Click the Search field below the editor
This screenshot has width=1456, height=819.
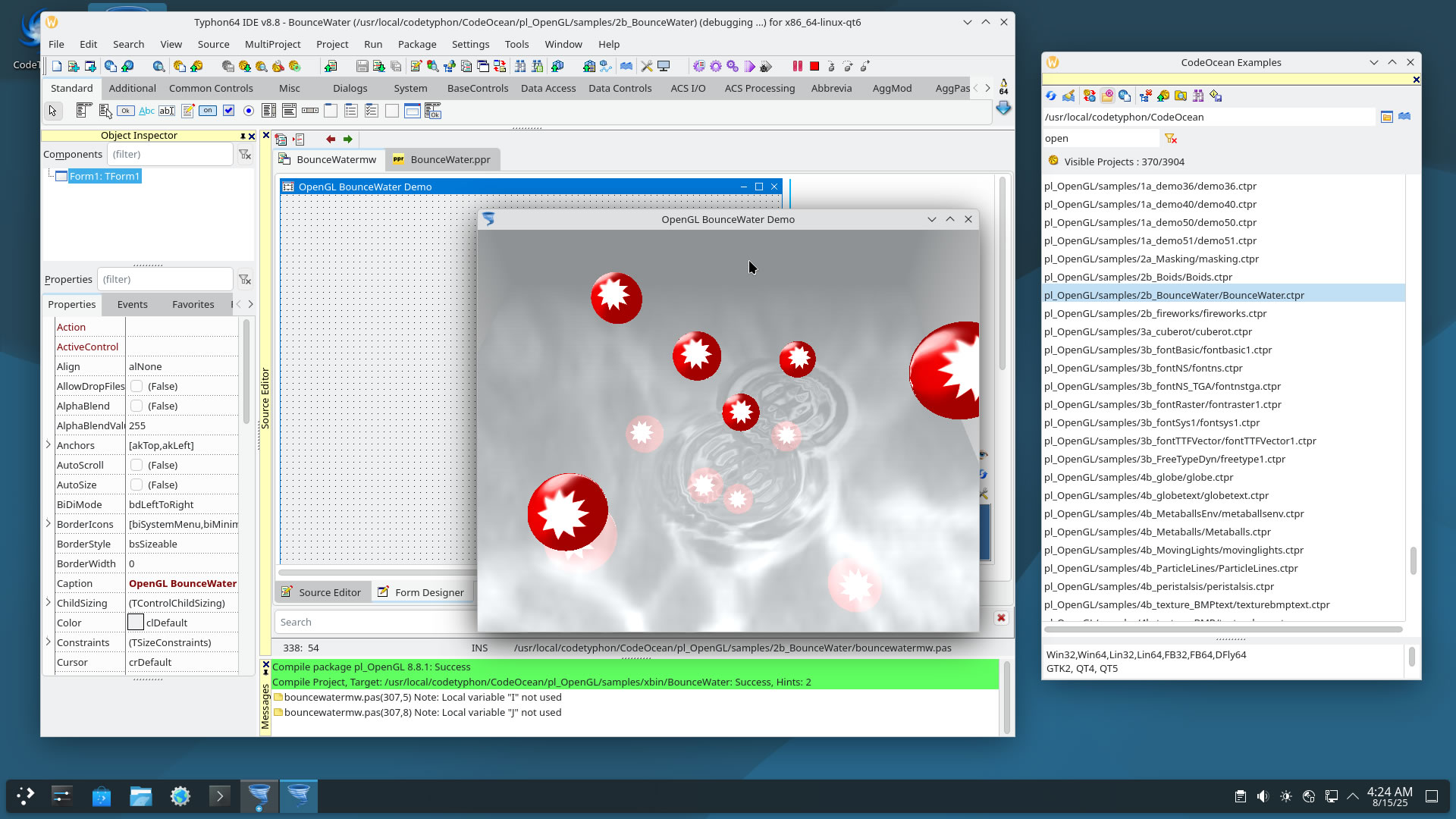(375, 622)
